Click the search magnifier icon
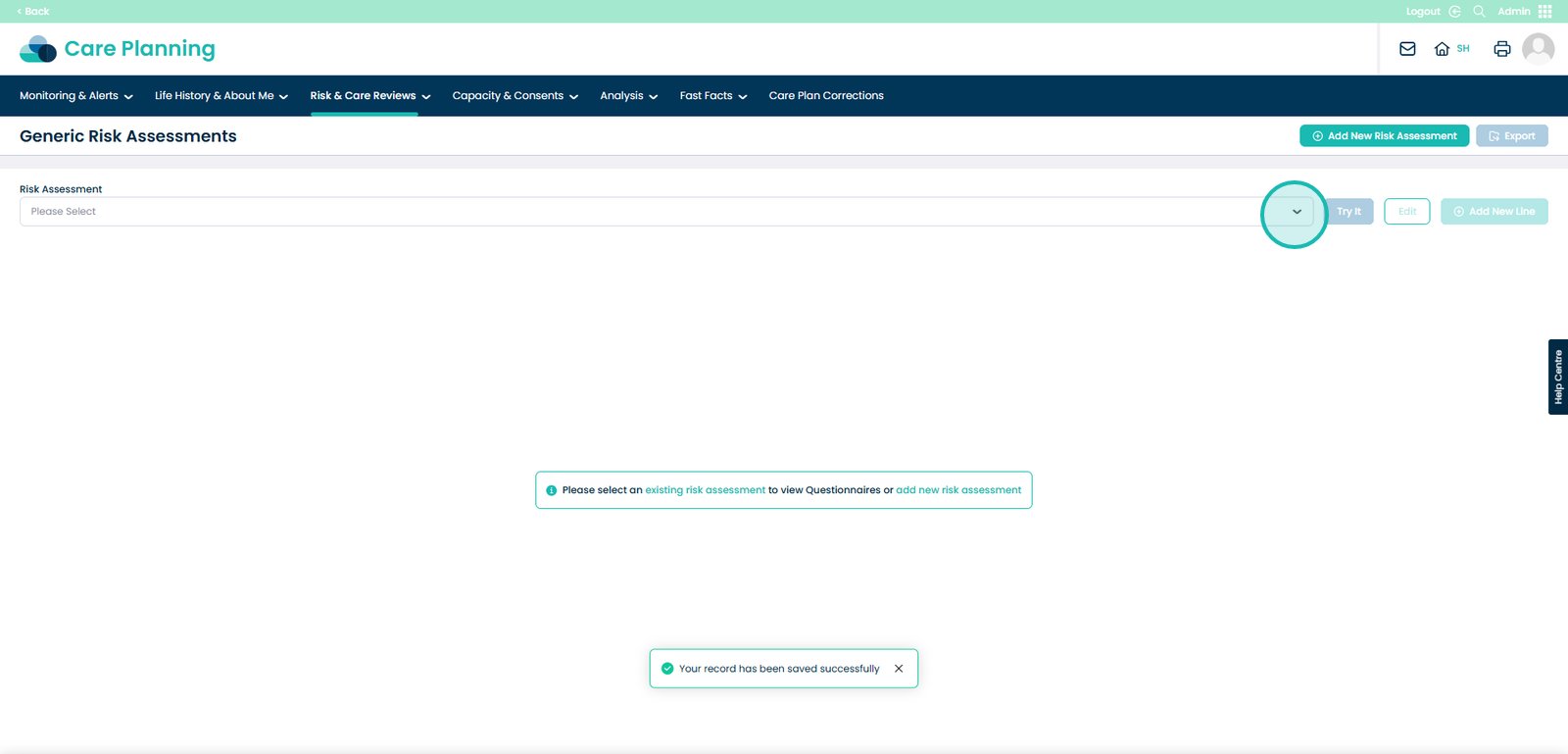1568x754 pixels. click(1479, 12)
